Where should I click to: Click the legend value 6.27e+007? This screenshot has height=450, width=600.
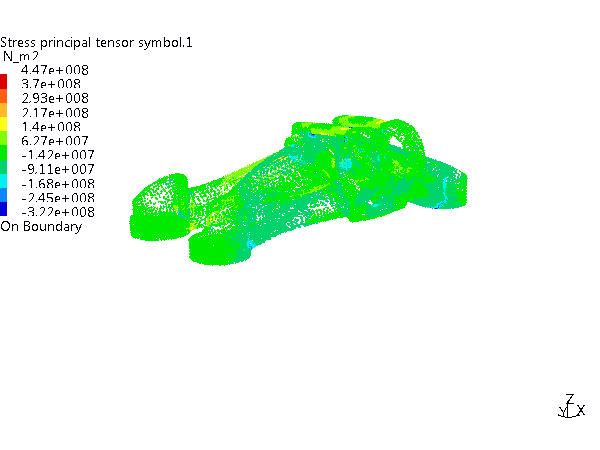[55, 141]
